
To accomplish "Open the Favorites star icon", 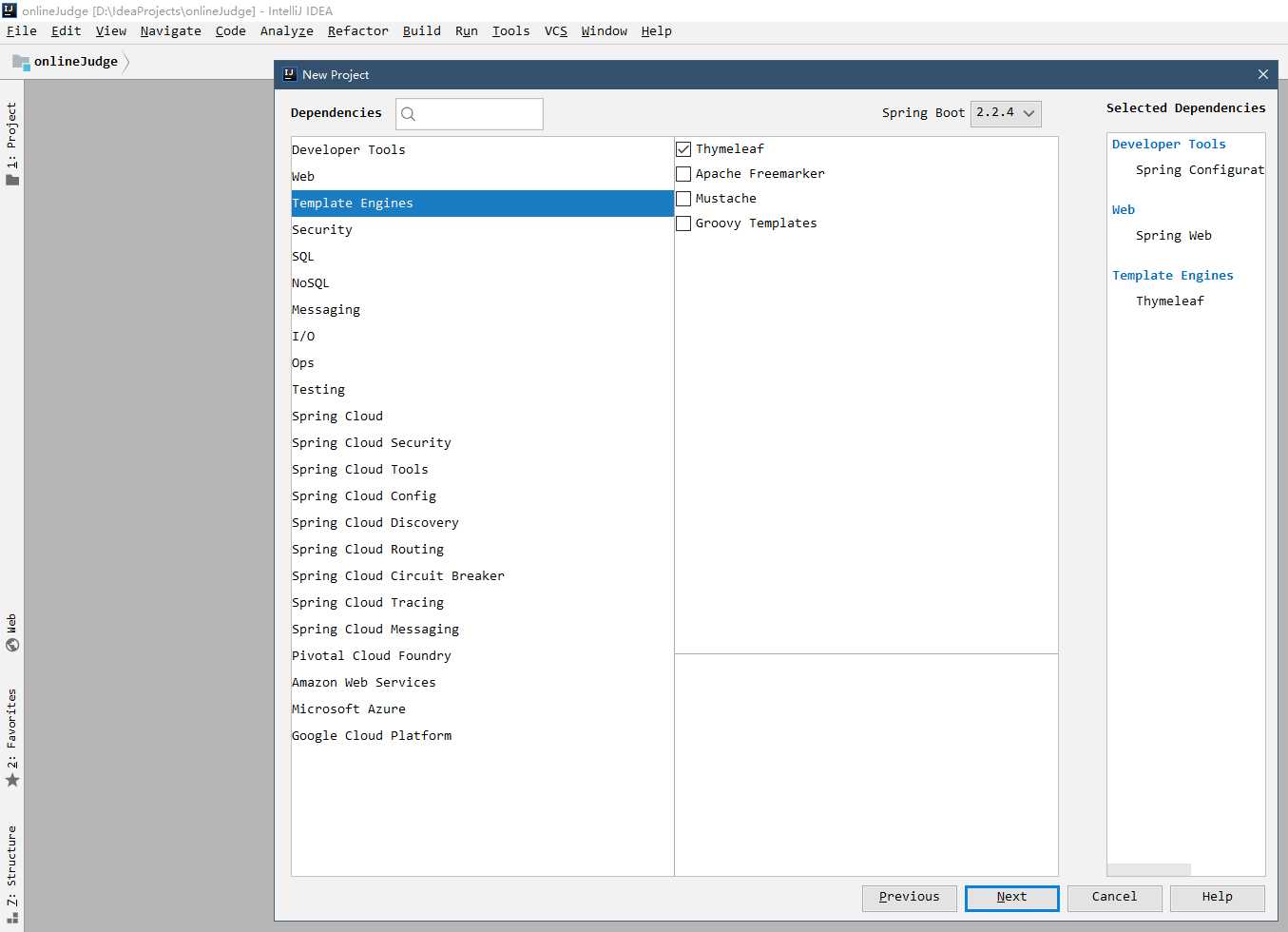I will [x=12, y=780].
